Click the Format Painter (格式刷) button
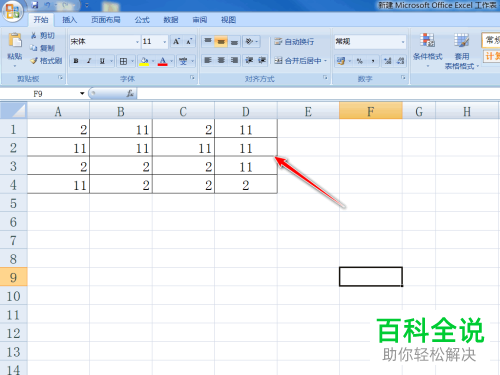This screenshot has width=500, height=375. (x=46, y=61)
